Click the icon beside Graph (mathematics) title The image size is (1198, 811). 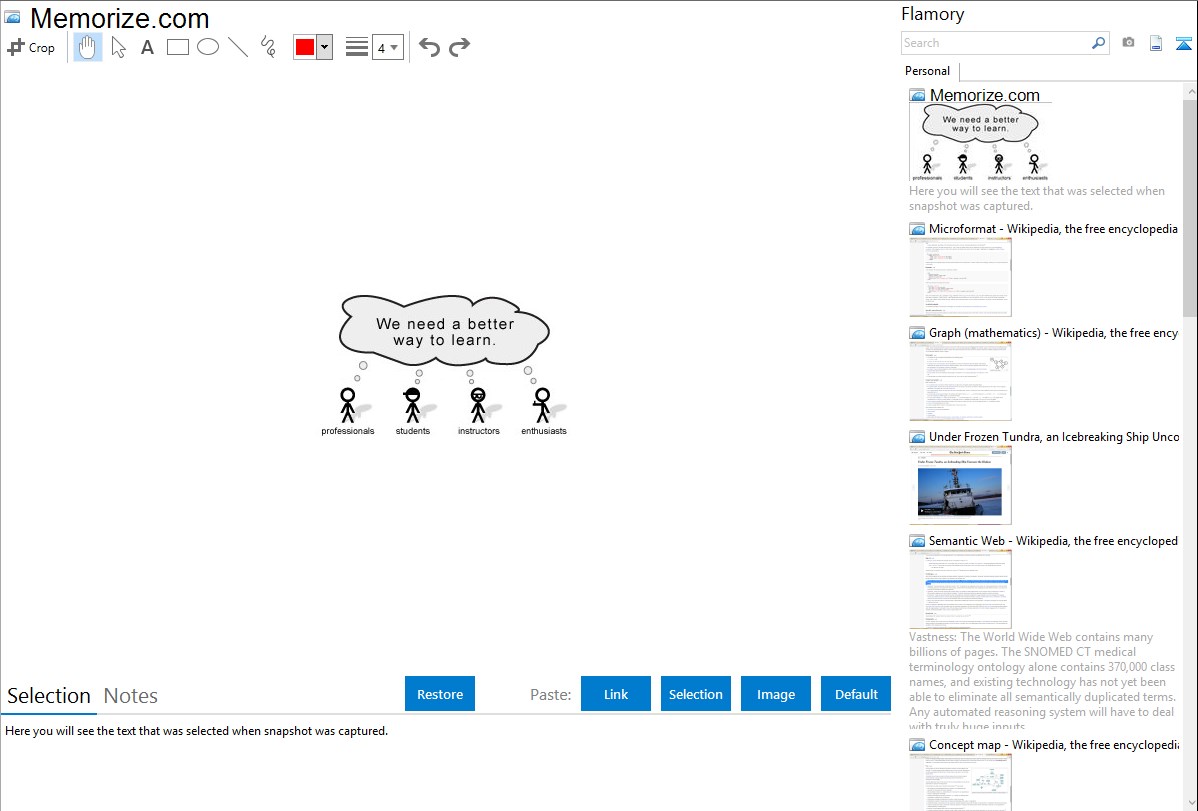(x=917, y=333)
